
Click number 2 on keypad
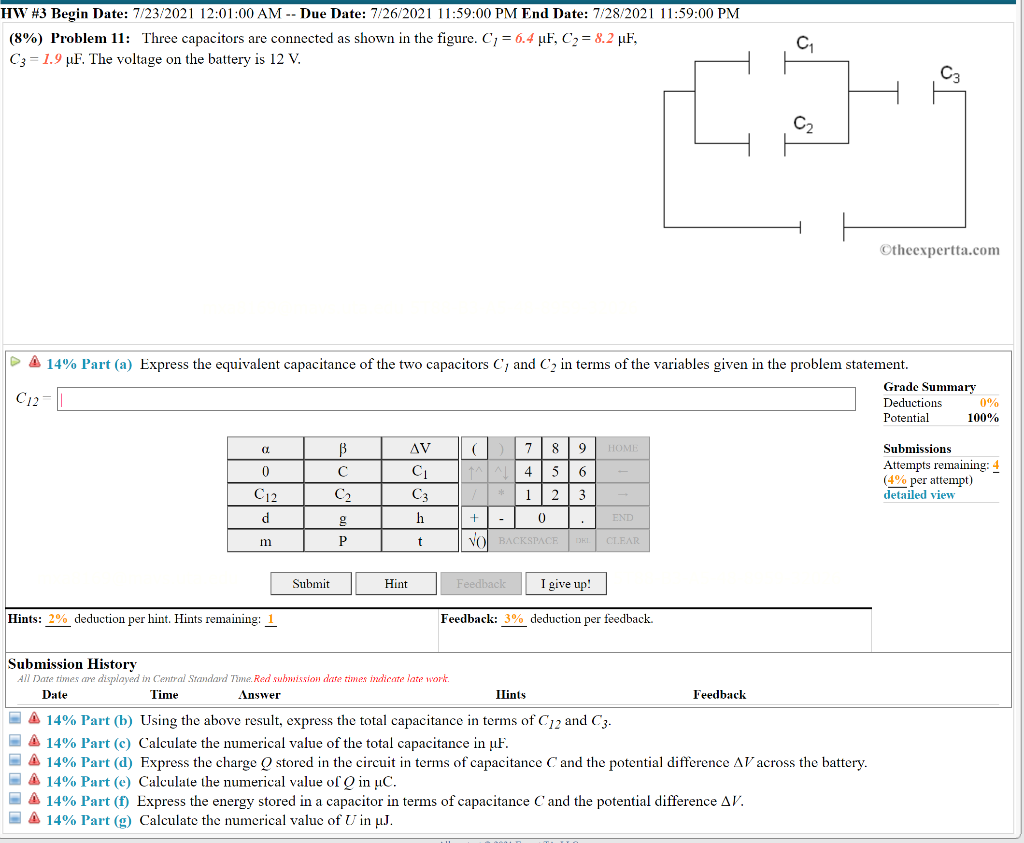pos(555,494)
